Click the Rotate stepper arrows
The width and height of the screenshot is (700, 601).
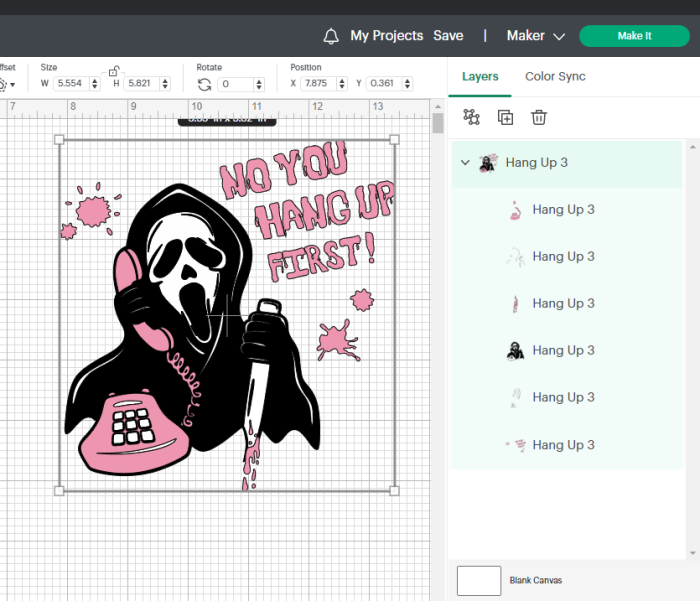(x=259, y=84)
